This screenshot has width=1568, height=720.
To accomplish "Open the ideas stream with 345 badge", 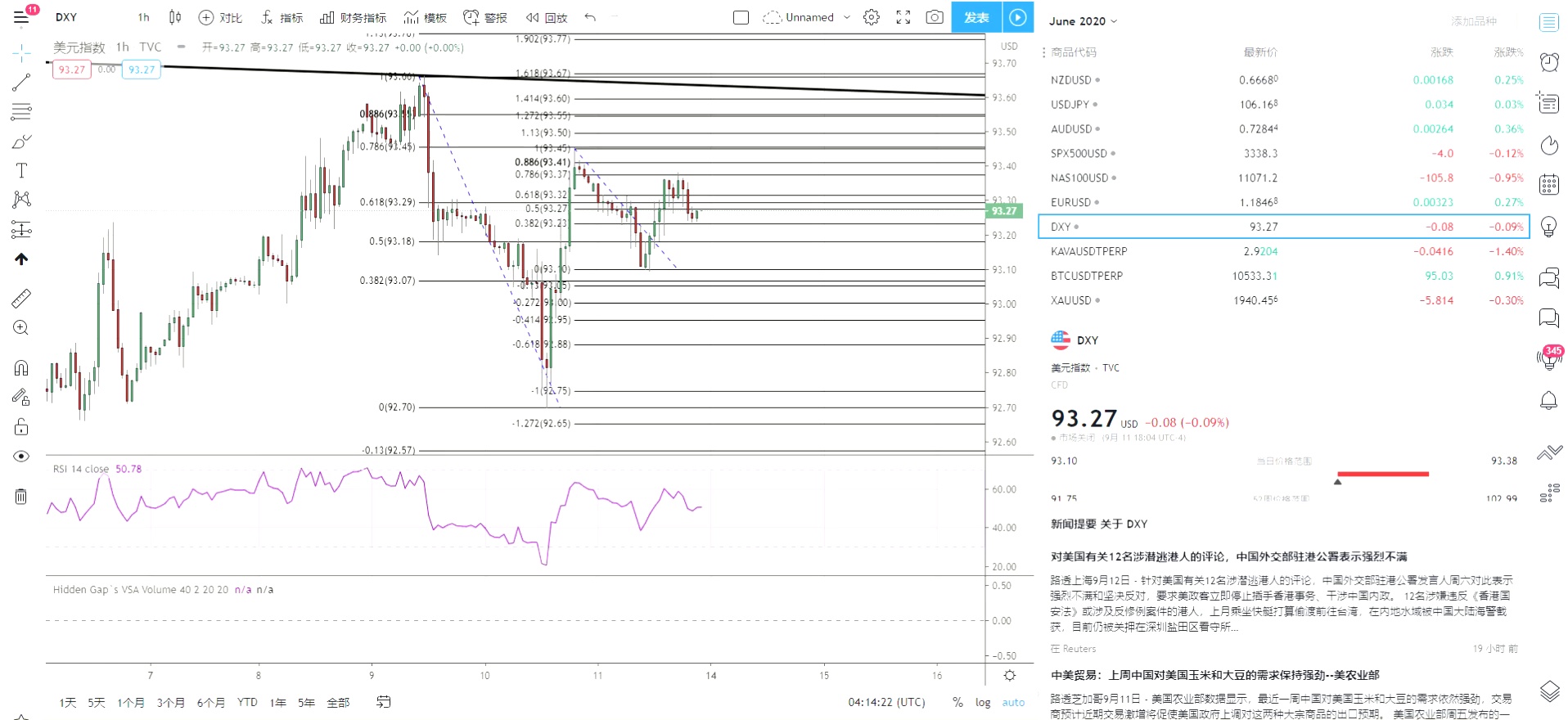I will pyautogui.click(x=1548, y=358).
